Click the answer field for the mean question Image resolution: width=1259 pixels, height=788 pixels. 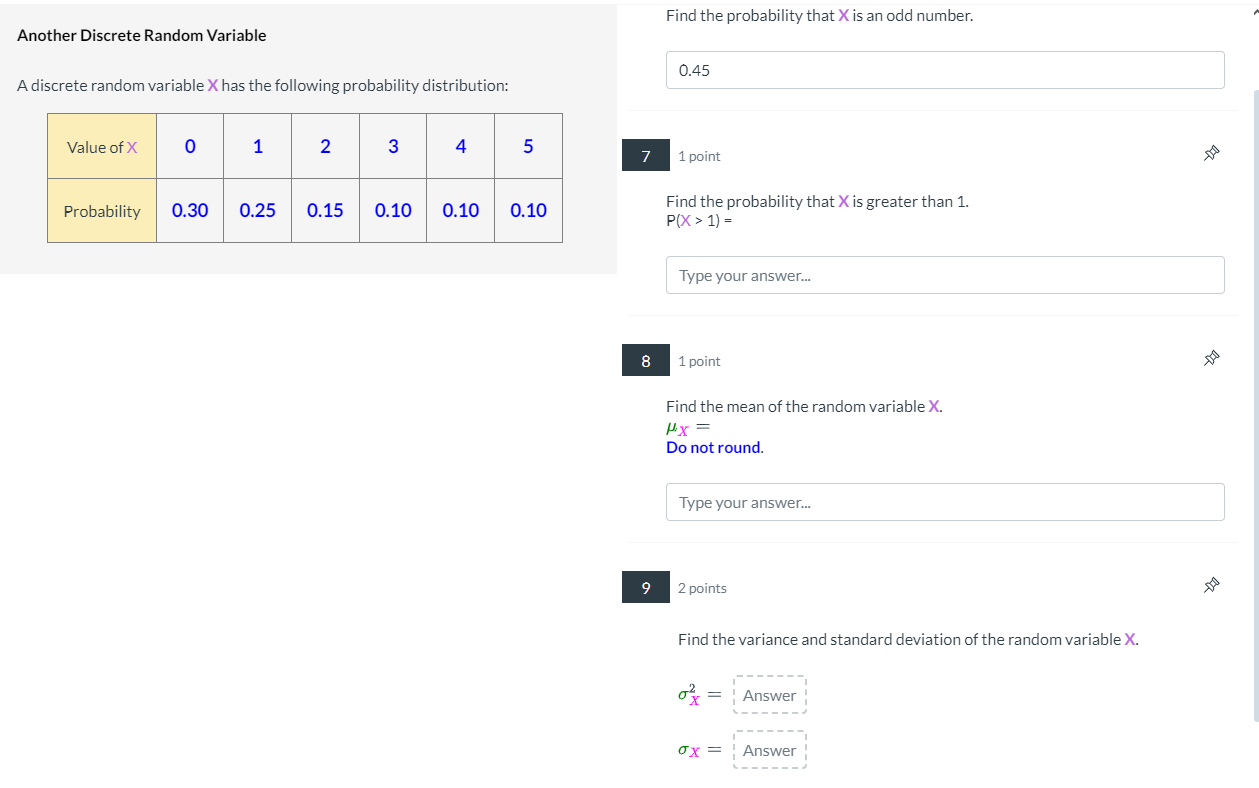click(945, 501)
